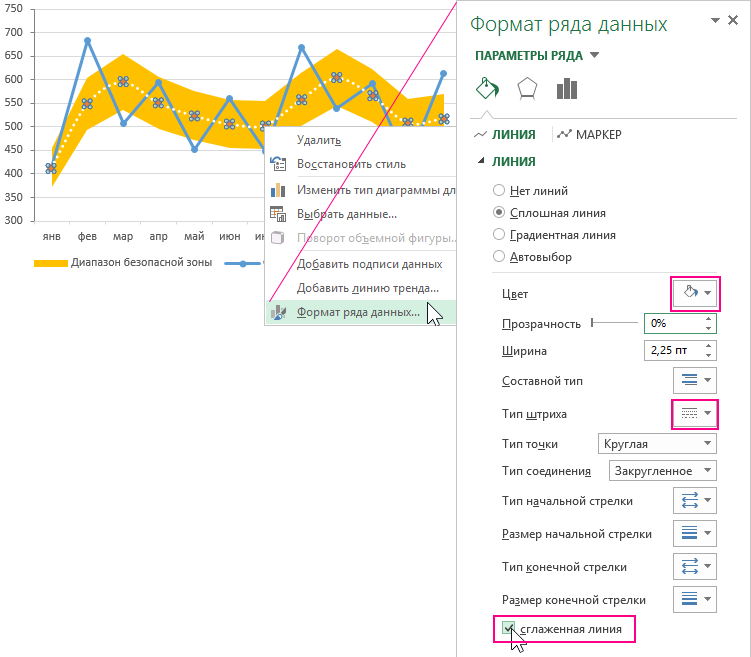Choose Добавить линию тренда menu item

click(367, 288)
